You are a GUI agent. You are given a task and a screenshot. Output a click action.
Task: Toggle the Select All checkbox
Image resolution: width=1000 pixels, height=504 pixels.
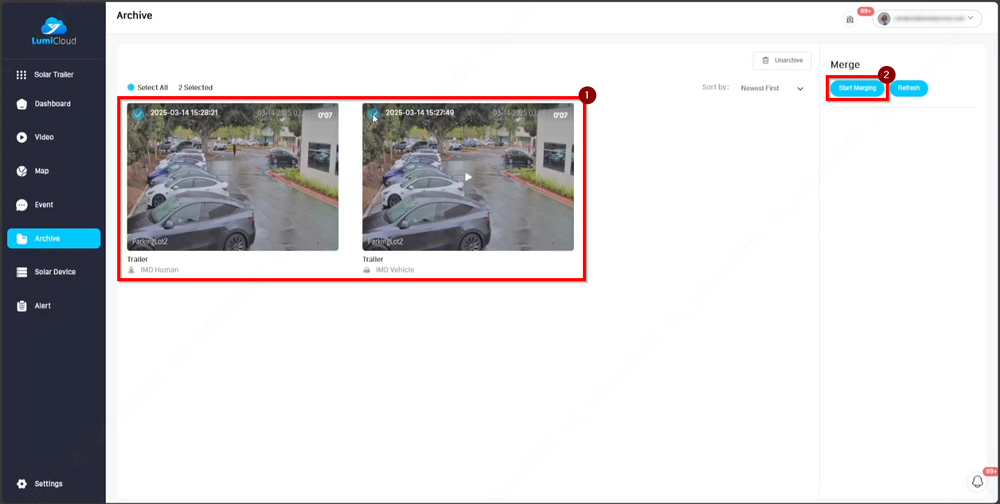132,88
